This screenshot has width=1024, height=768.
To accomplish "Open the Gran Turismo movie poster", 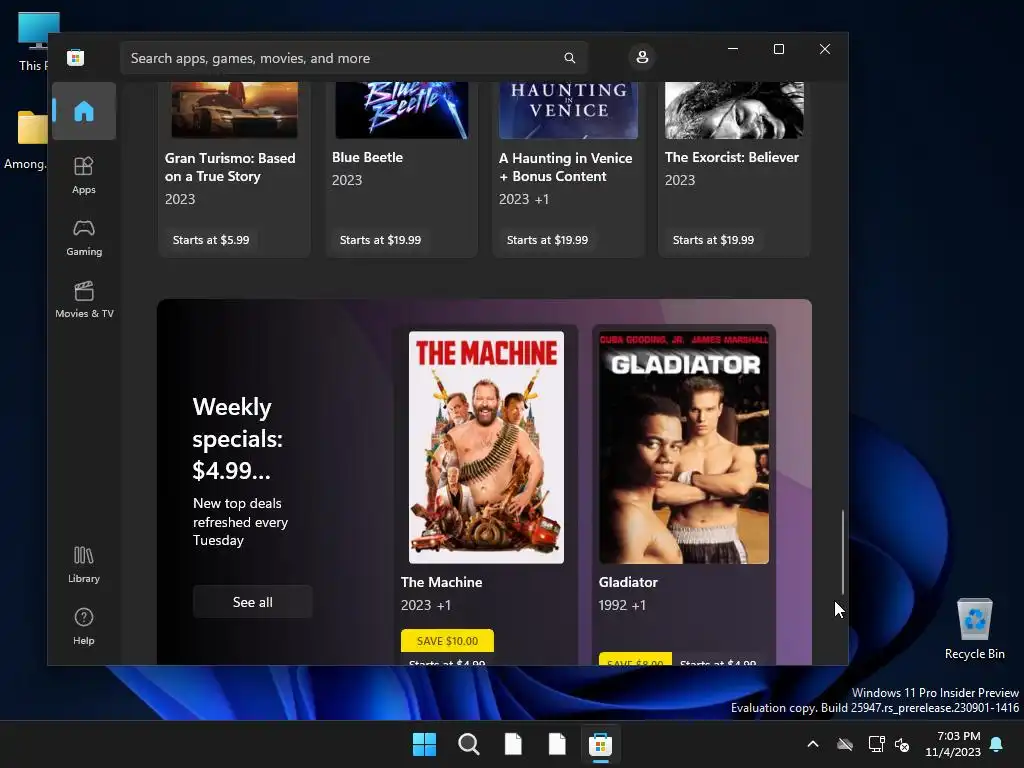I will tap(234, 110).
